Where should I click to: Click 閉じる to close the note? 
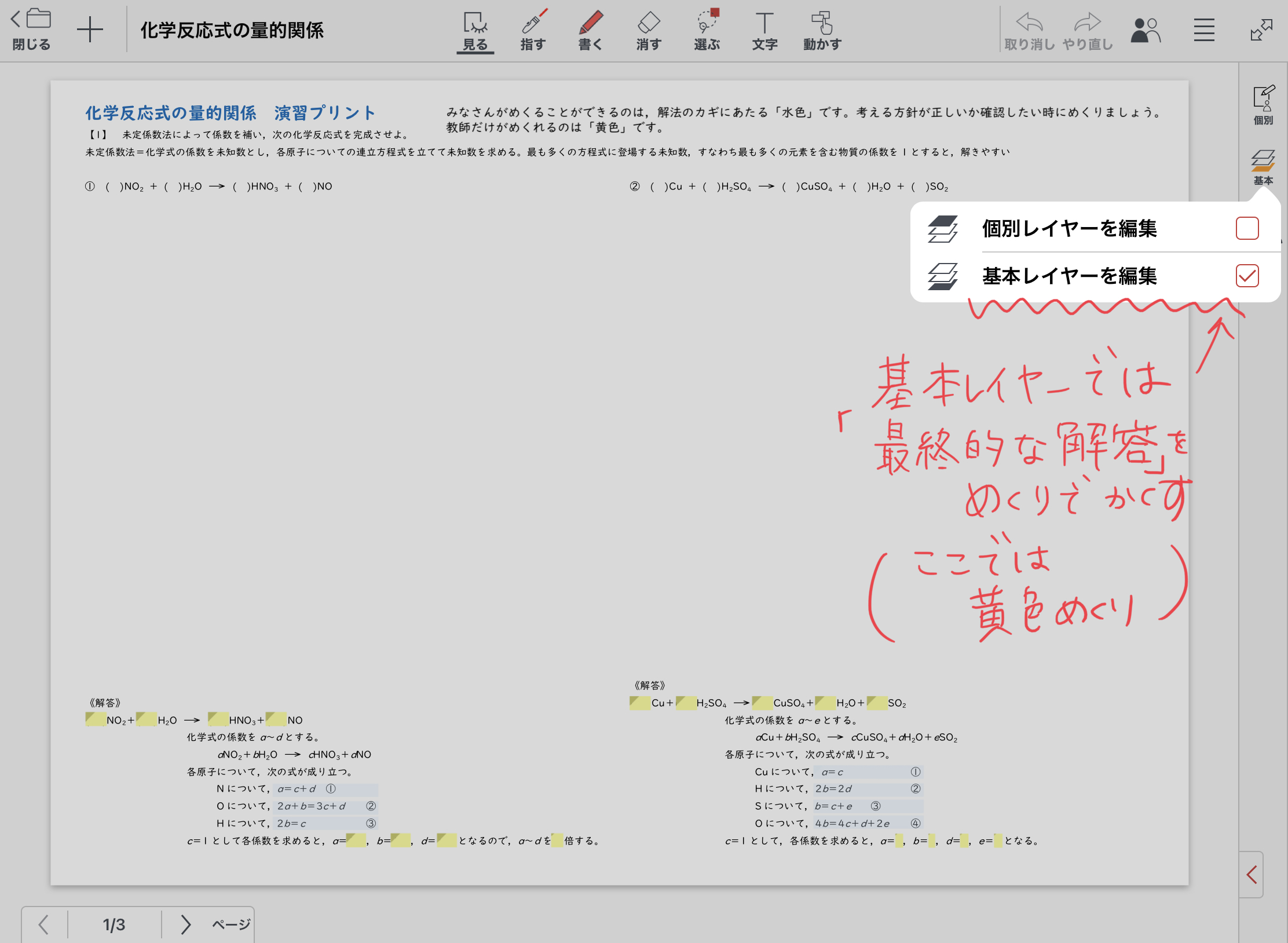(x=31, y=30)
